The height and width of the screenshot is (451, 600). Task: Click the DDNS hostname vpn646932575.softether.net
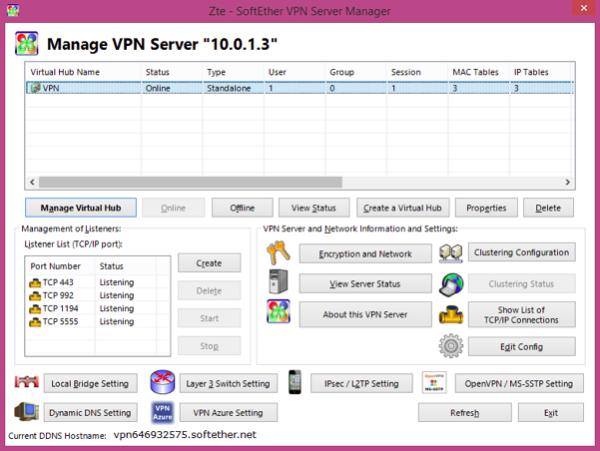coord(185,435)
